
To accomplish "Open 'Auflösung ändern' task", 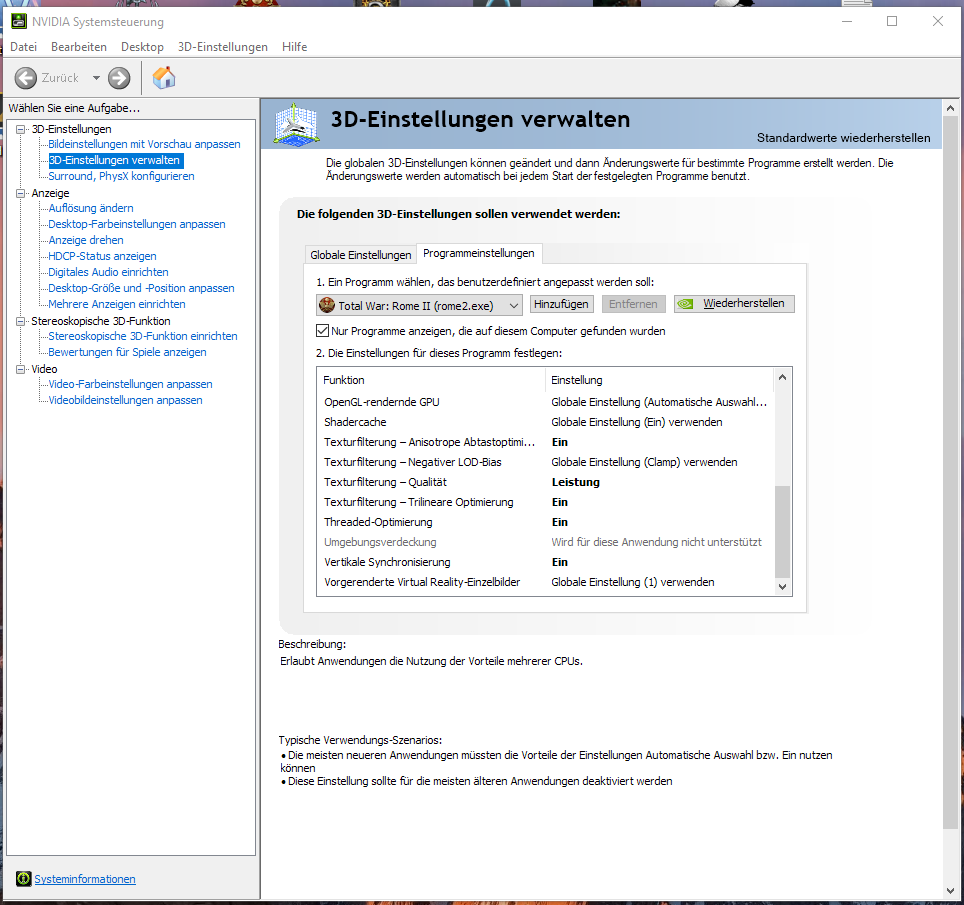I will (91, 208).
